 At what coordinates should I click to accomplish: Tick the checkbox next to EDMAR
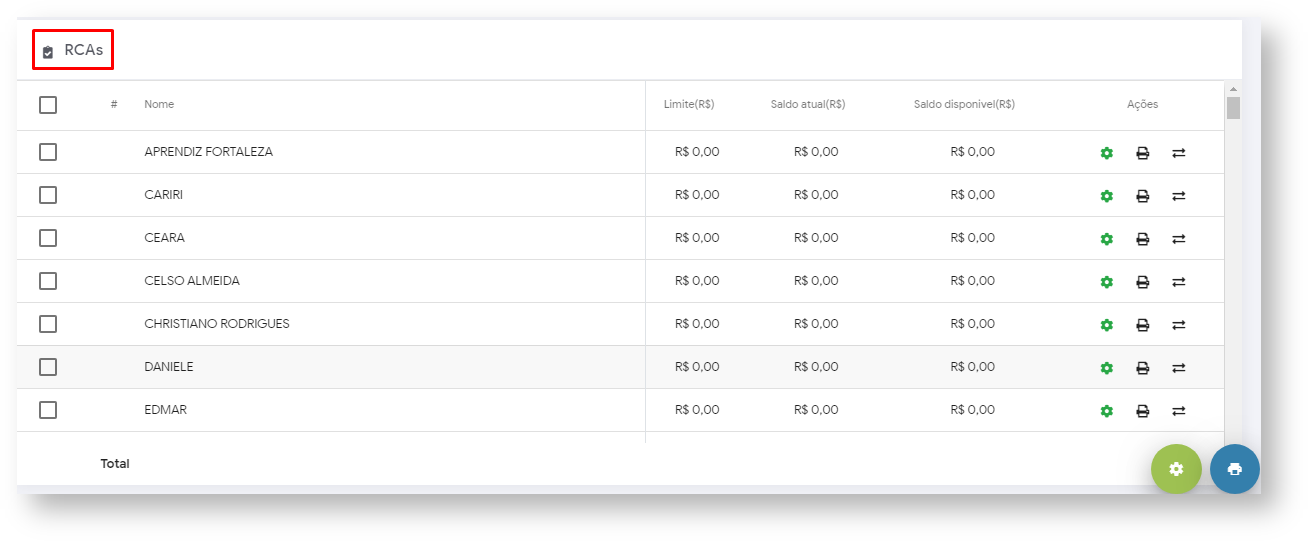click(x=48, y=410)
